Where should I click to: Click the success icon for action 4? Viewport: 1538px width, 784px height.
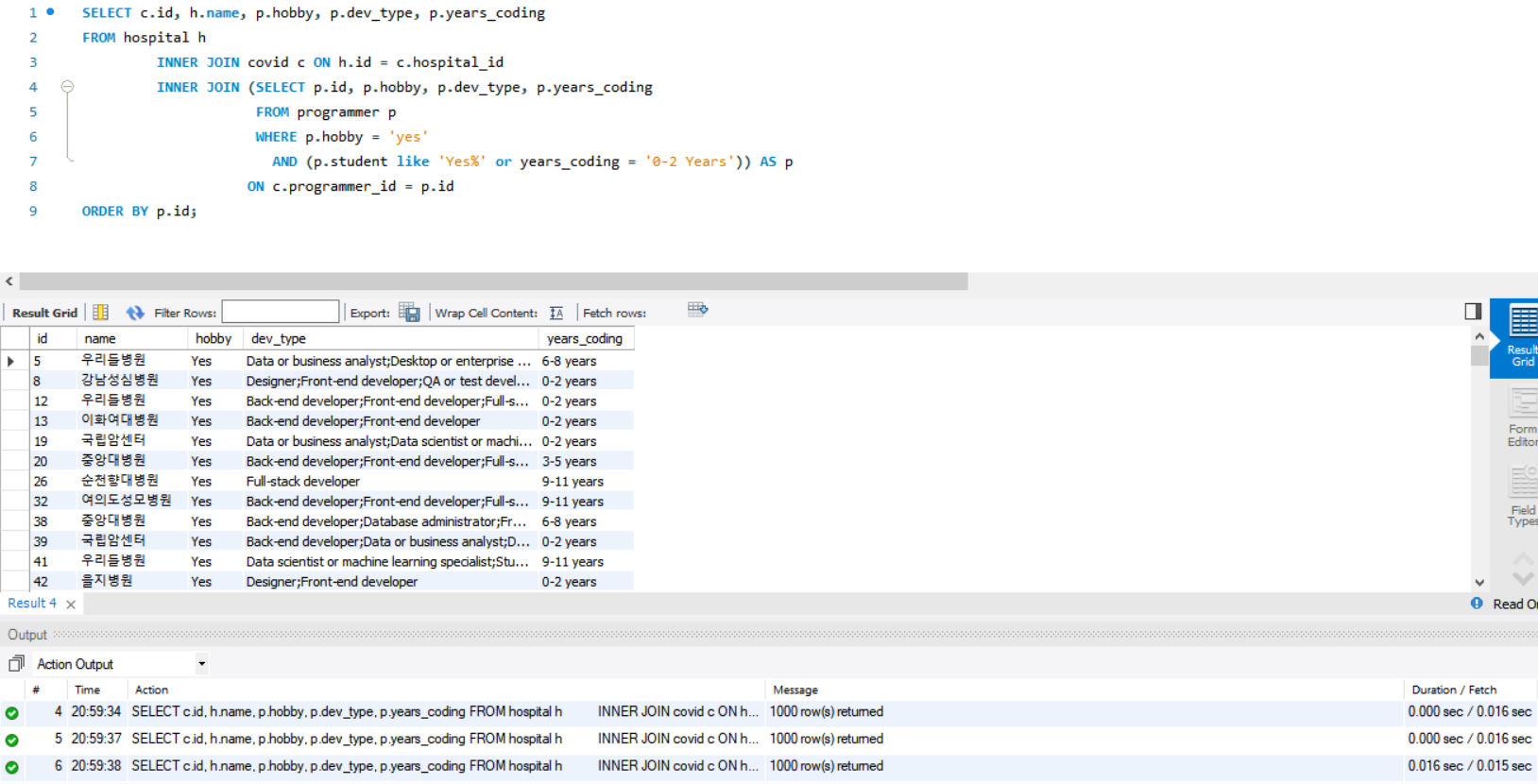pos(11,713)
